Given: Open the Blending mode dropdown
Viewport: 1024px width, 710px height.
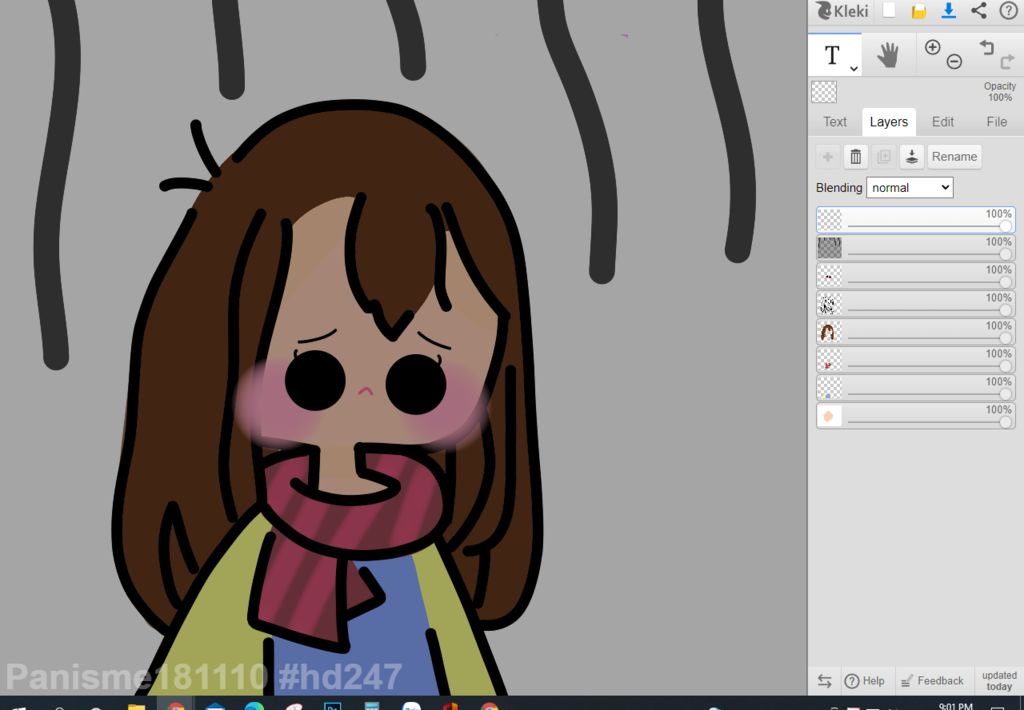Looking at the screenshot, I should click(x=910, y=187).
